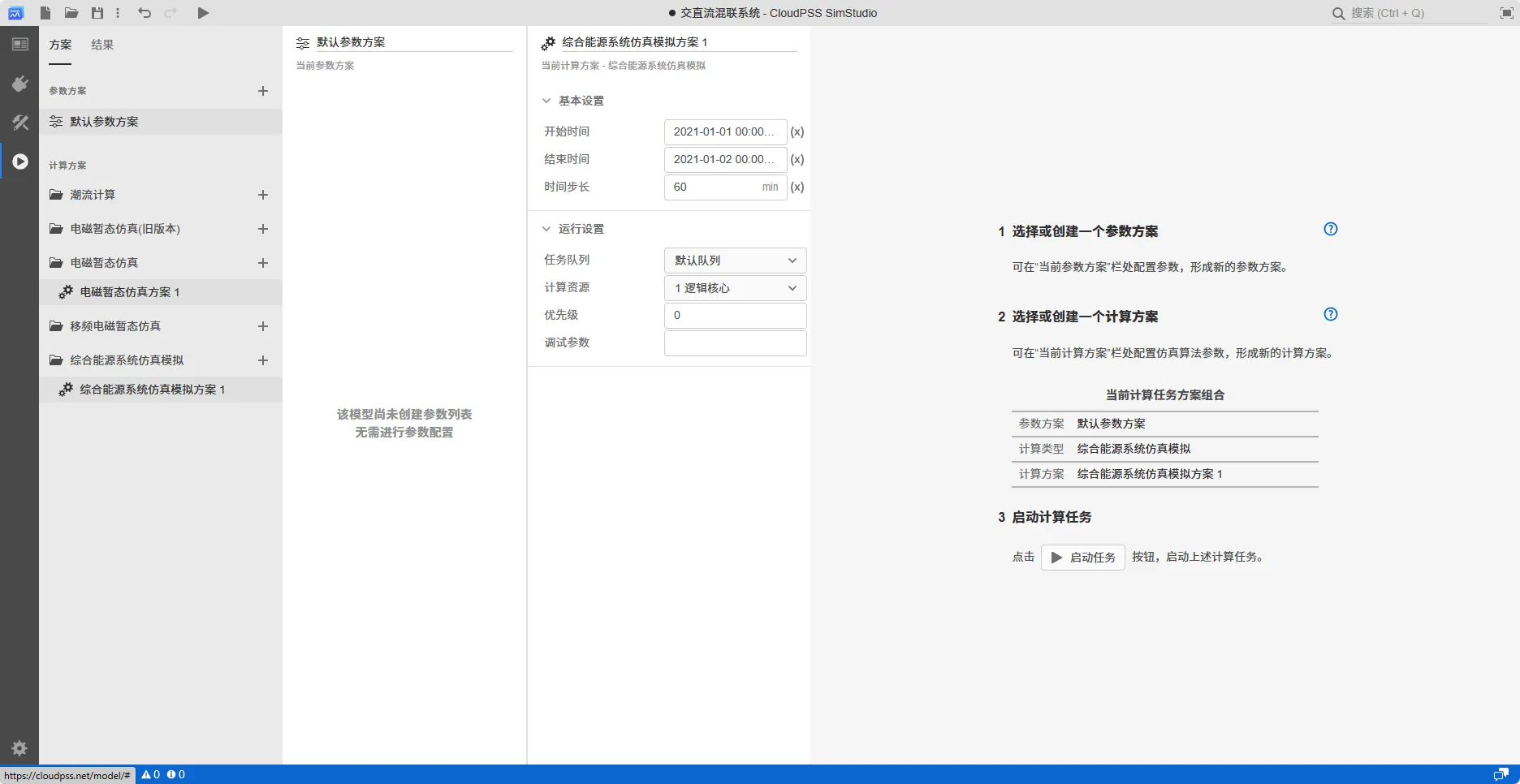Screen dimensions: 1520x784
Task: Add a new 电磁暂态仿真 scheme
Action: pyautogui.click(x=262, y=263)
